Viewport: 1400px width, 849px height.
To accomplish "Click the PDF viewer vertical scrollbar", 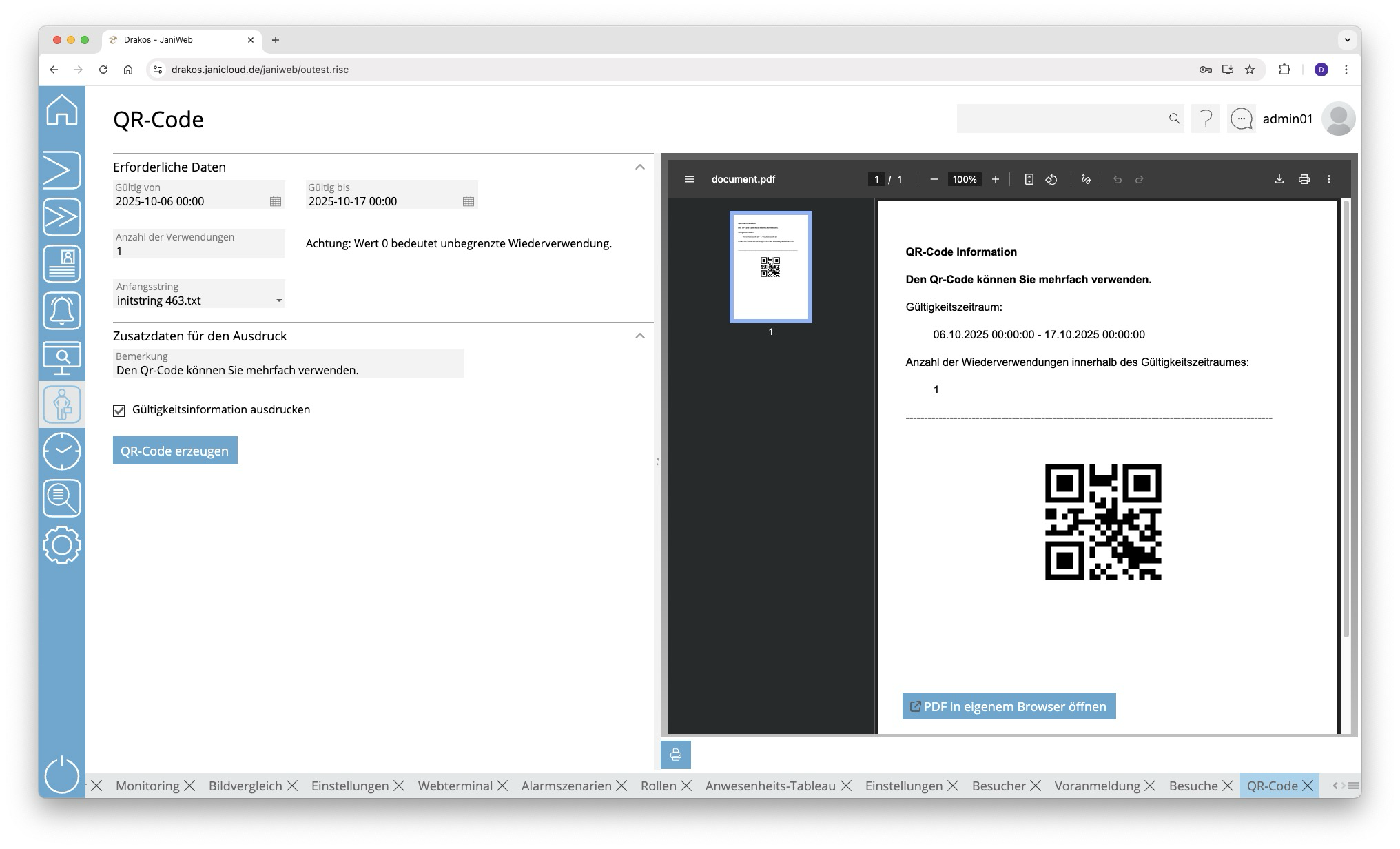I will coord(1346,418).
